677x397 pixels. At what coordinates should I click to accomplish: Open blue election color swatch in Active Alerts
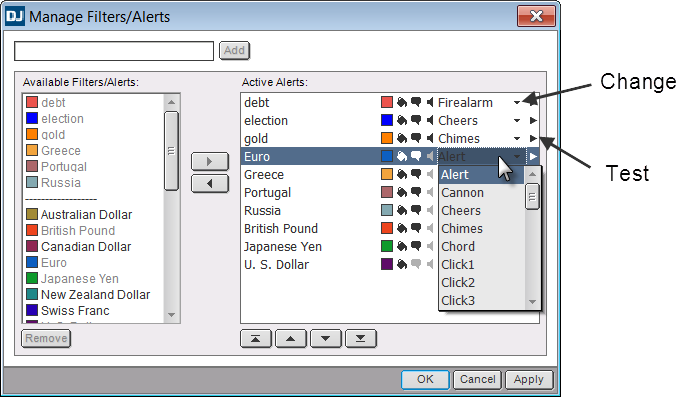pyautogui.click(x=387, y=120)
